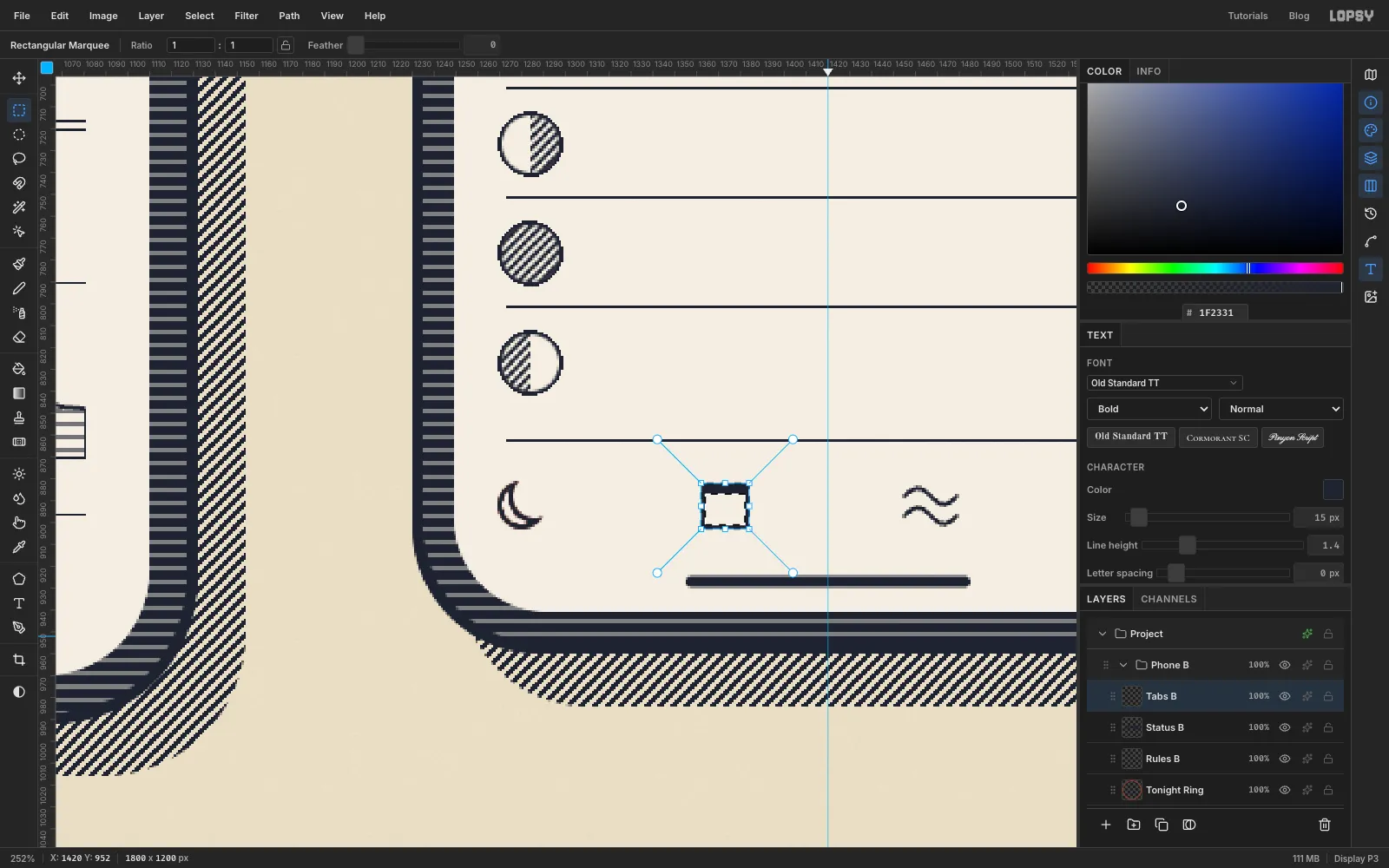Open the font family dropdown
Viewport: 1389px width, 868px height.
[x=1164, y=383]
